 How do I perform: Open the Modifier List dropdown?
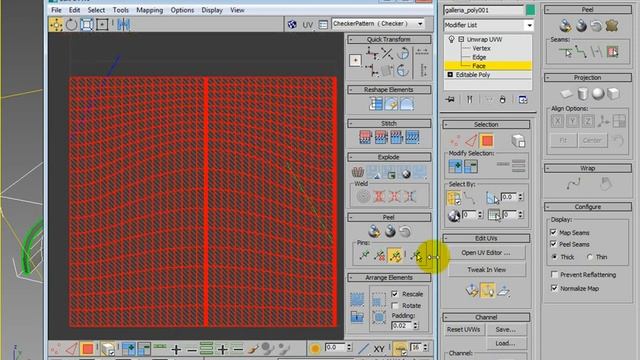point(529,25)
